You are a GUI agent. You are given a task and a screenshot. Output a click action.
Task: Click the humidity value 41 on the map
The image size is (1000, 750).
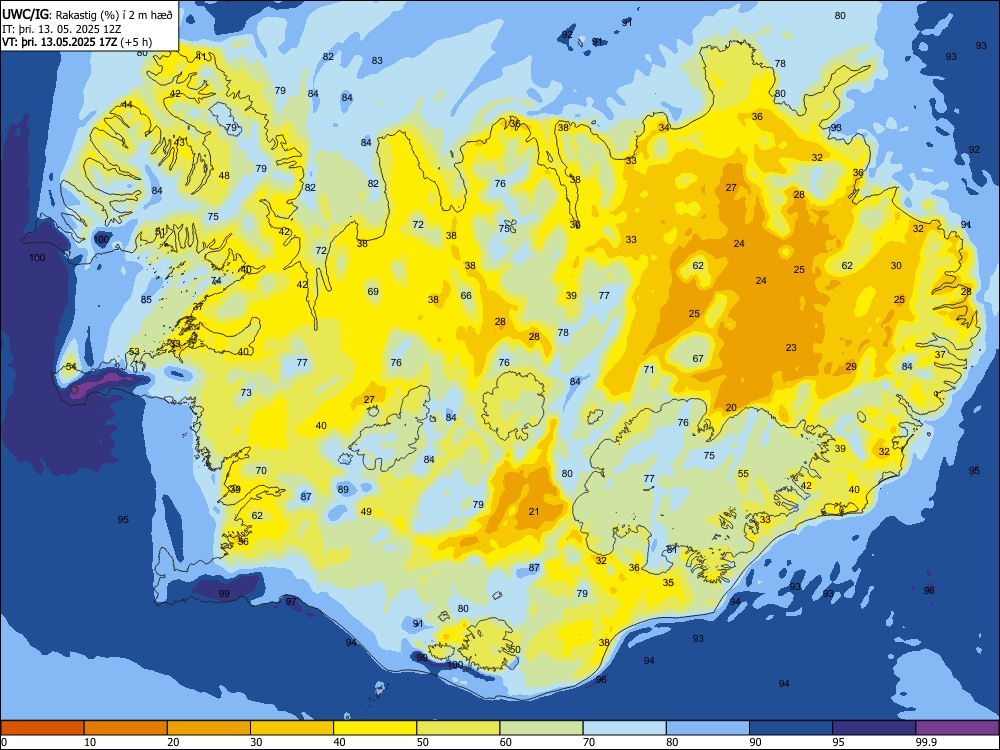click(x=201, y=56)
